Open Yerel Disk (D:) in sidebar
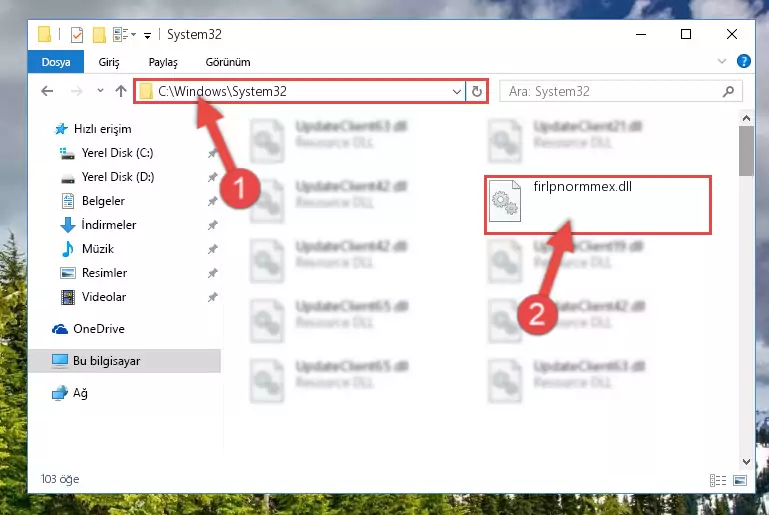 click(117, 177)
